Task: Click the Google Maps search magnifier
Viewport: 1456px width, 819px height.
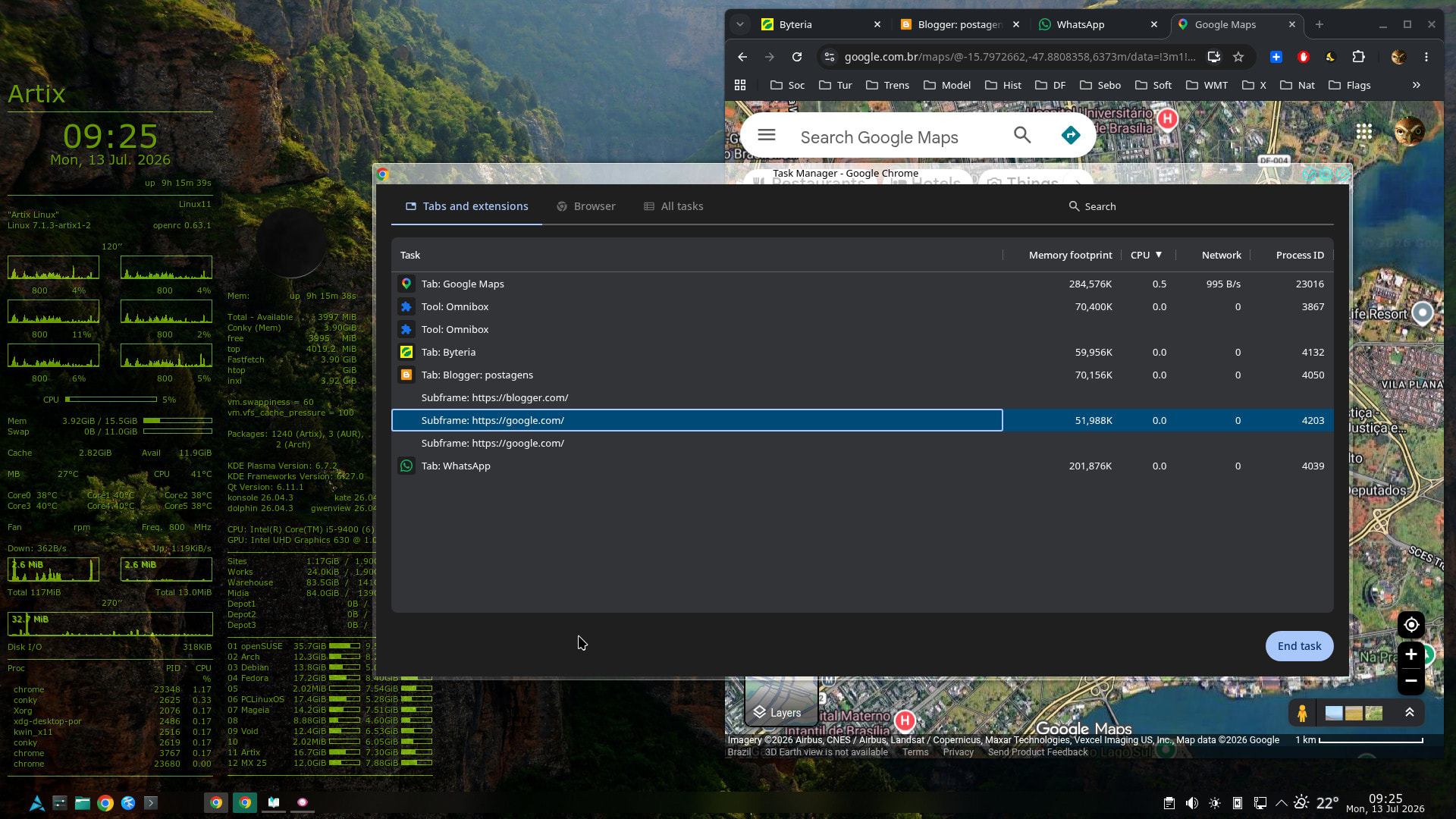Action: (x=1022, y=135)
